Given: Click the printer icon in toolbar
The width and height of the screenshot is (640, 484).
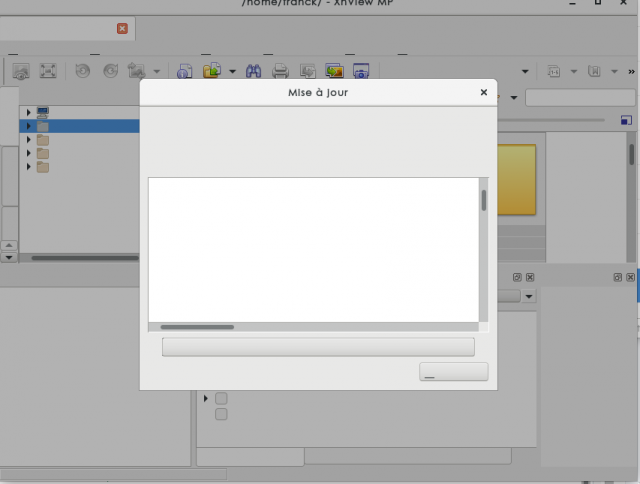Looking at the screenshot, I should [280, 71].
